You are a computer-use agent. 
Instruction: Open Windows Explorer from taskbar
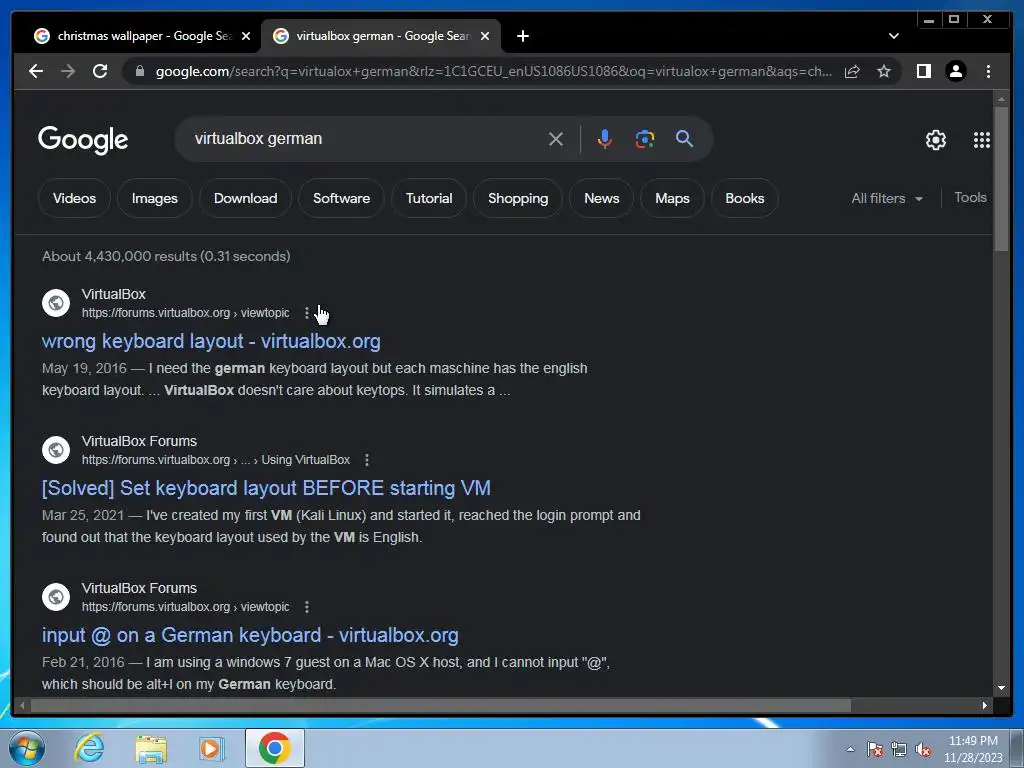[x=151, y=748]
